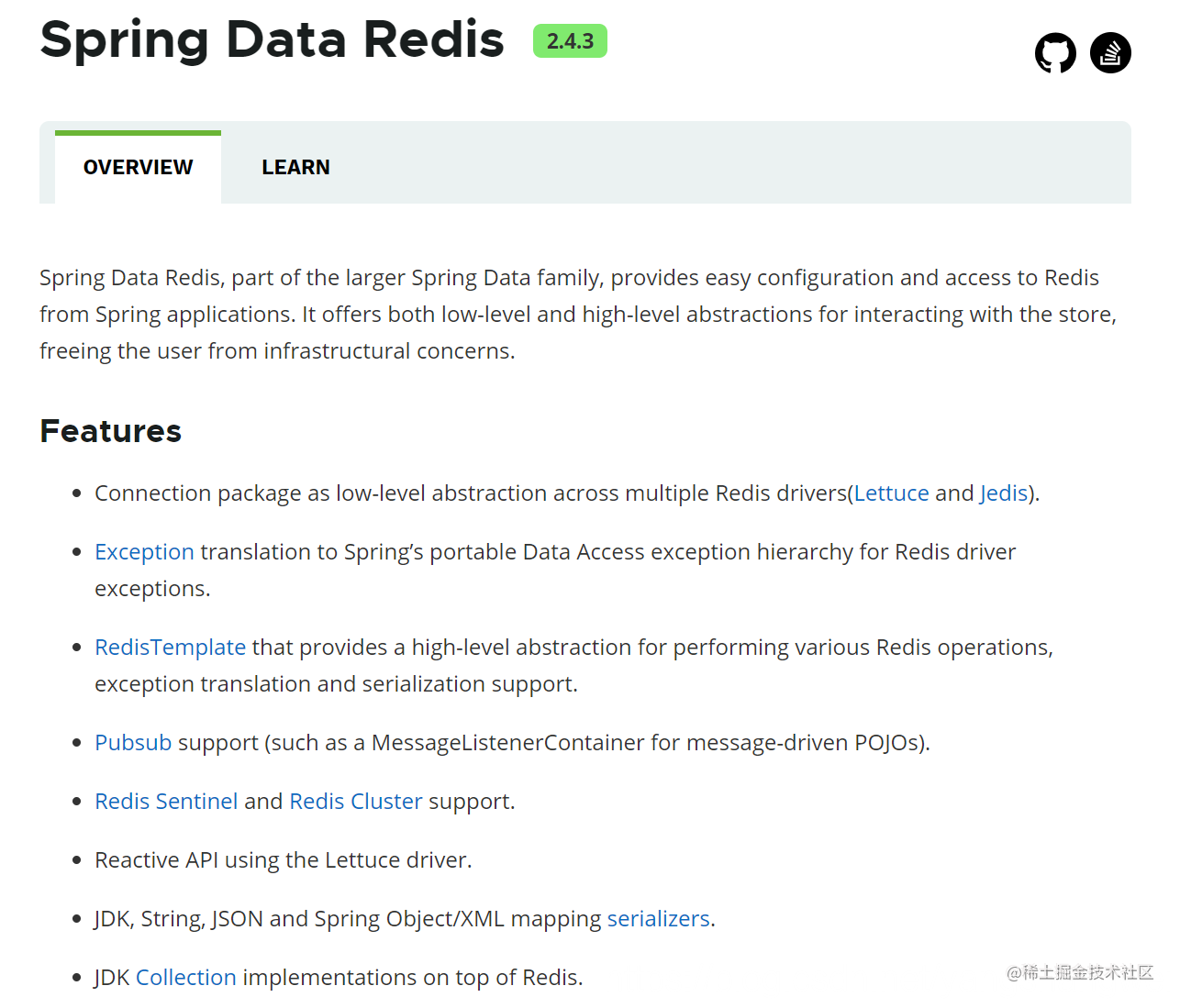This screenshot has width=1180, height=1008.
Task: Open the Jedis driver link
Action: click(x=1003, y=493)
